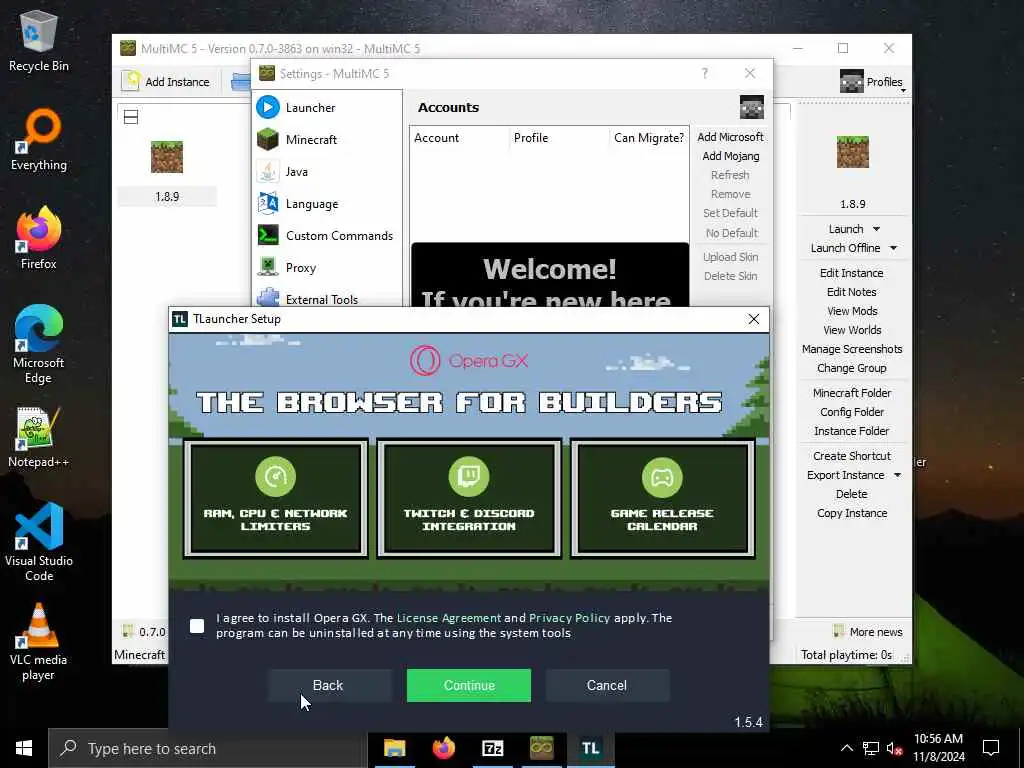Open VLC media player desktop shortcut
This screenshot has height=768, width=1024.
(39, 641)
